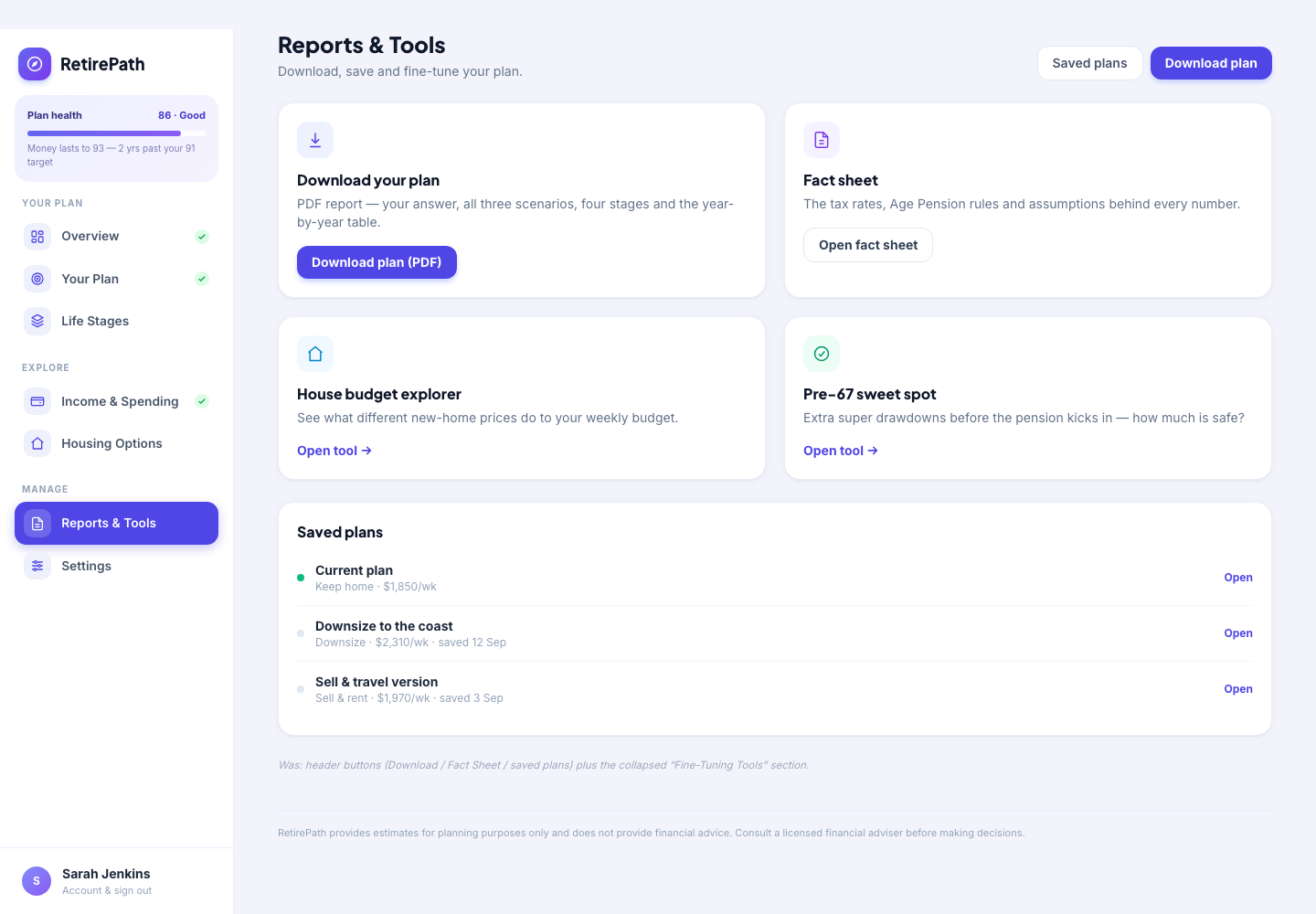The width and height of the screenshot is (1316, 914).
Task: Open the Overview page from sidebar
Action: [116, 237]
